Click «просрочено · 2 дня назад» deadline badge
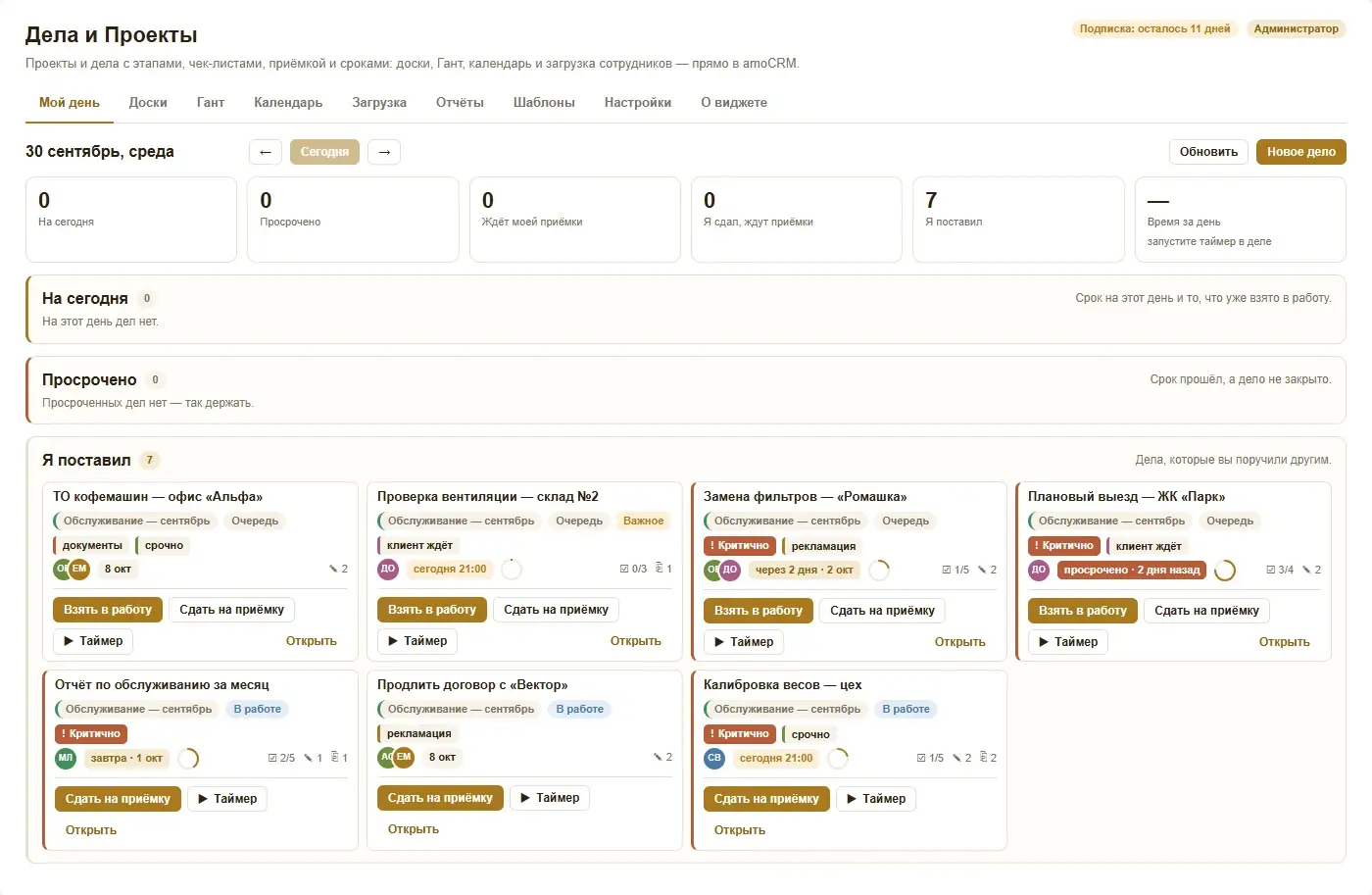The width and height of the screenshot is (1372, 895). [x=1132, y=570]
